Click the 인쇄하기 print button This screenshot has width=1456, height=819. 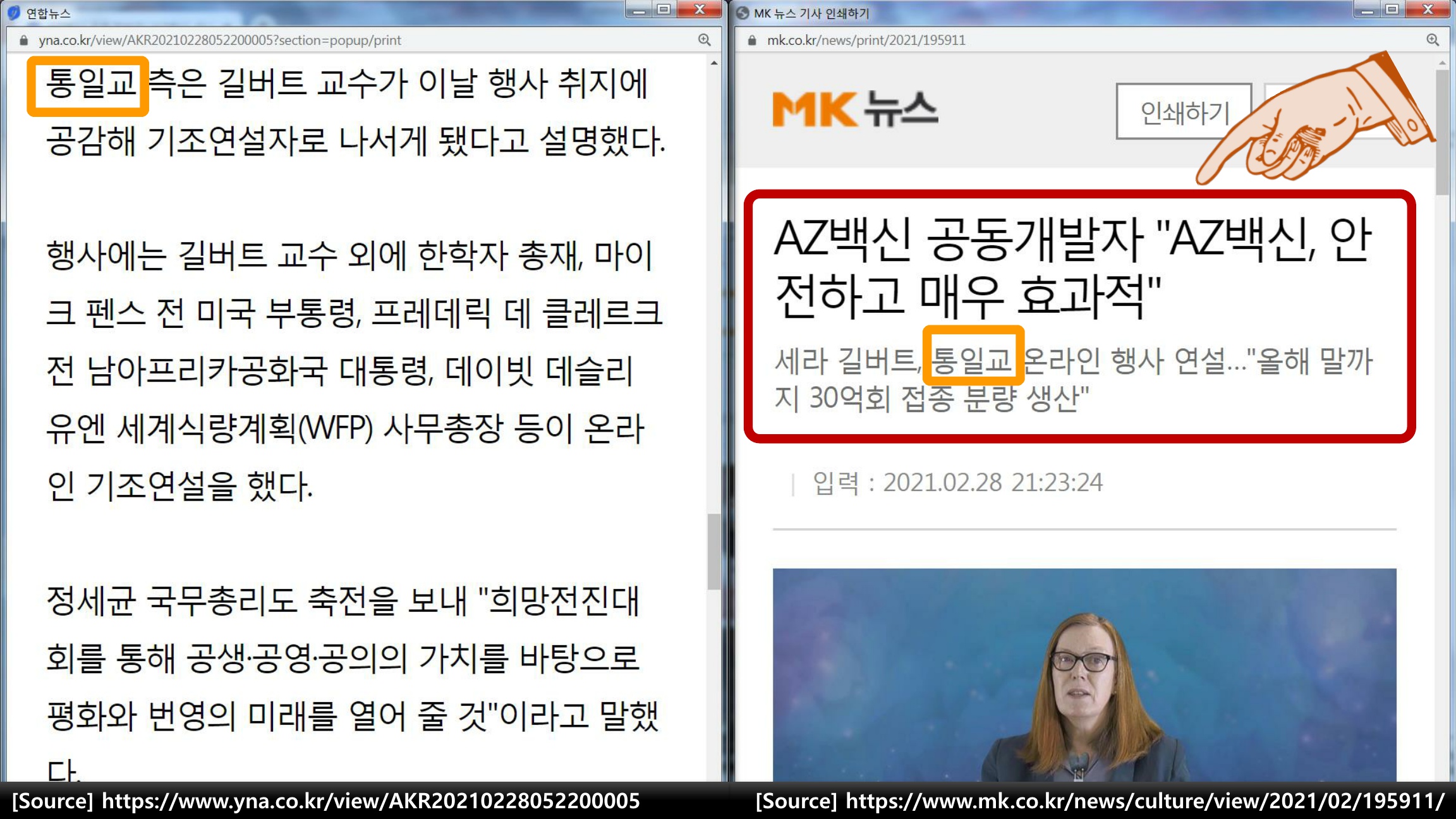pos(1184,111)
